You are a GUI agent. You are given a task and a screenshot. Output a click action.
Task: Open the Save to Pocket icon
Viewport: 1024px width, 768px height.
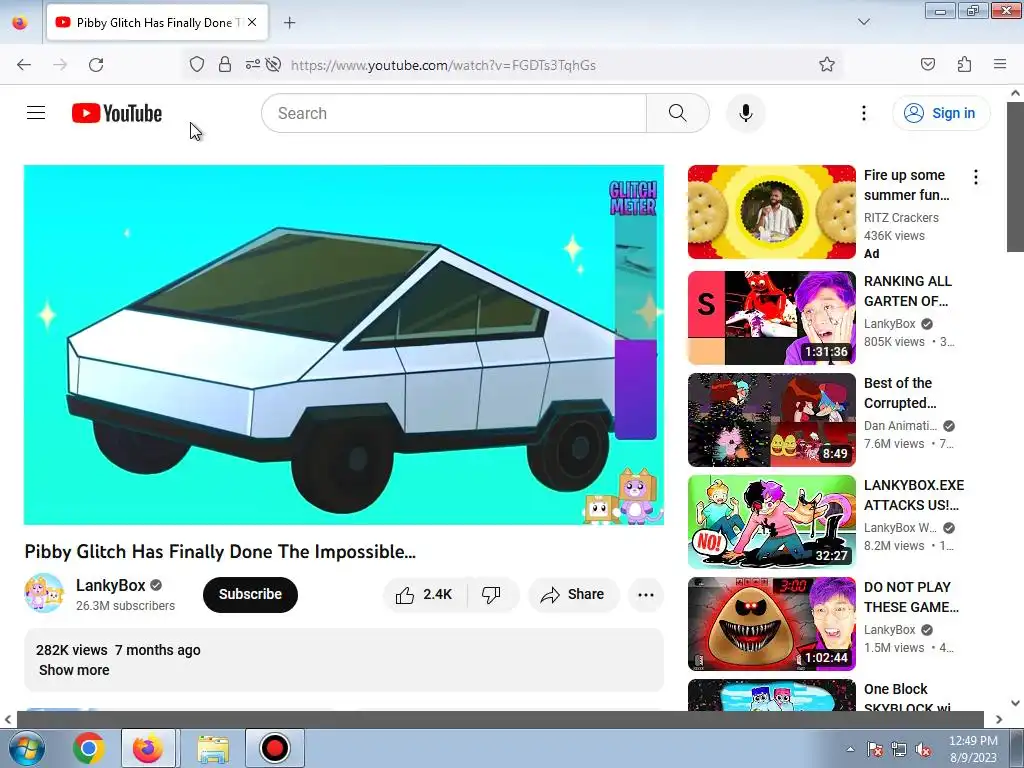point(927,64)
